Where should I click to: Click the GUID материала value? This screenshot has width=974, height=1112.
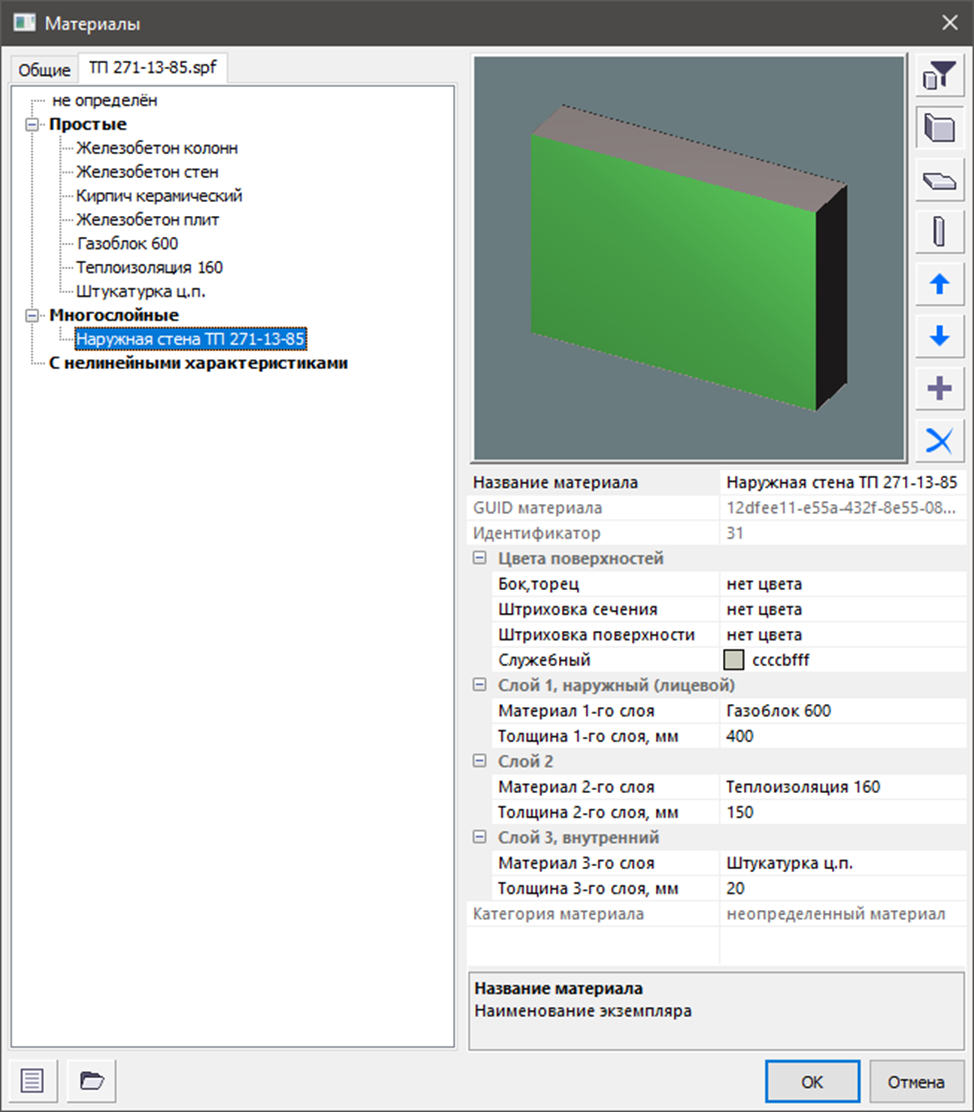click(842, 508)
